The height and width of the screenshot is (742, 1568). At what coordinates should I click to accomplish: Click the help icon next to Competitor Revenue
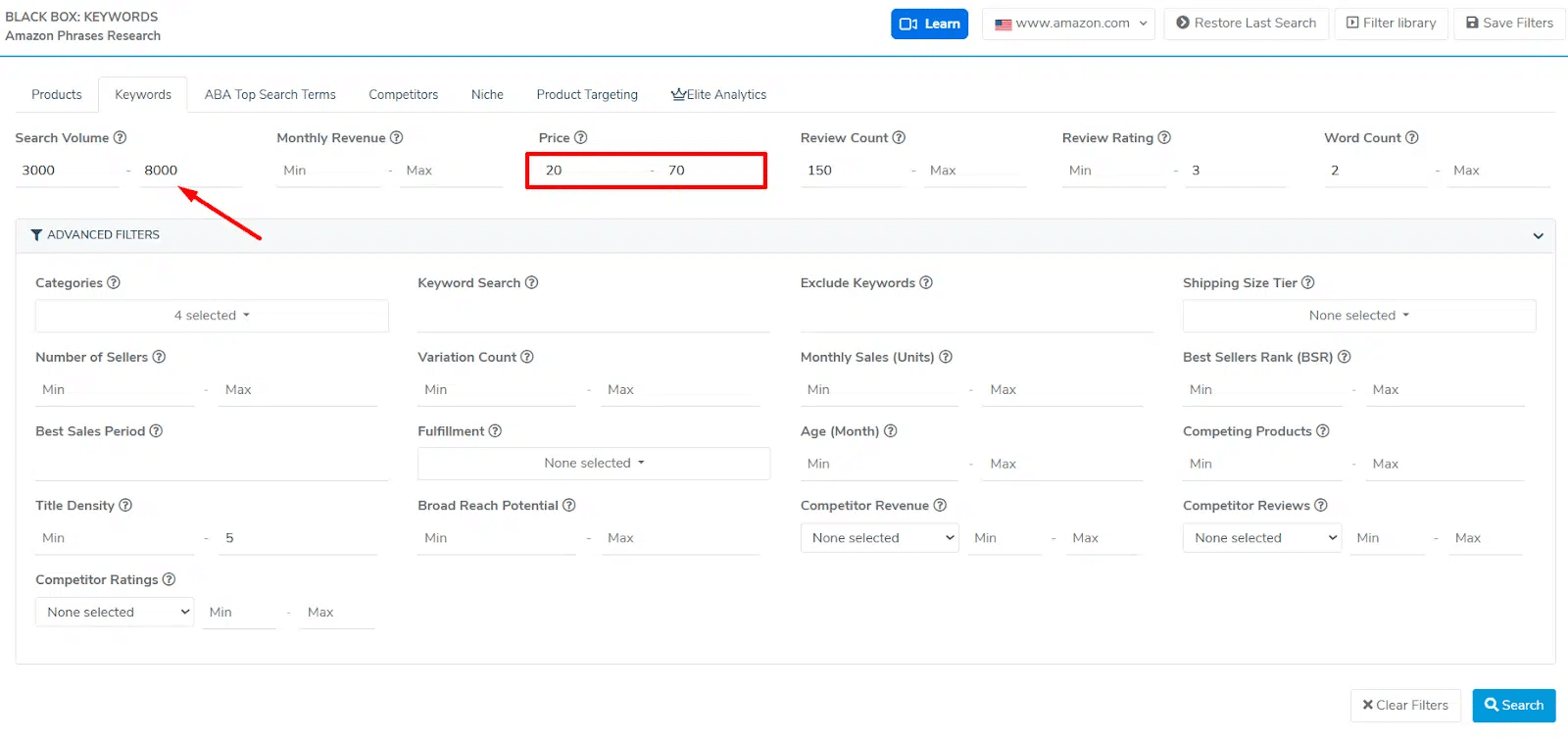[x=940, y=506]
